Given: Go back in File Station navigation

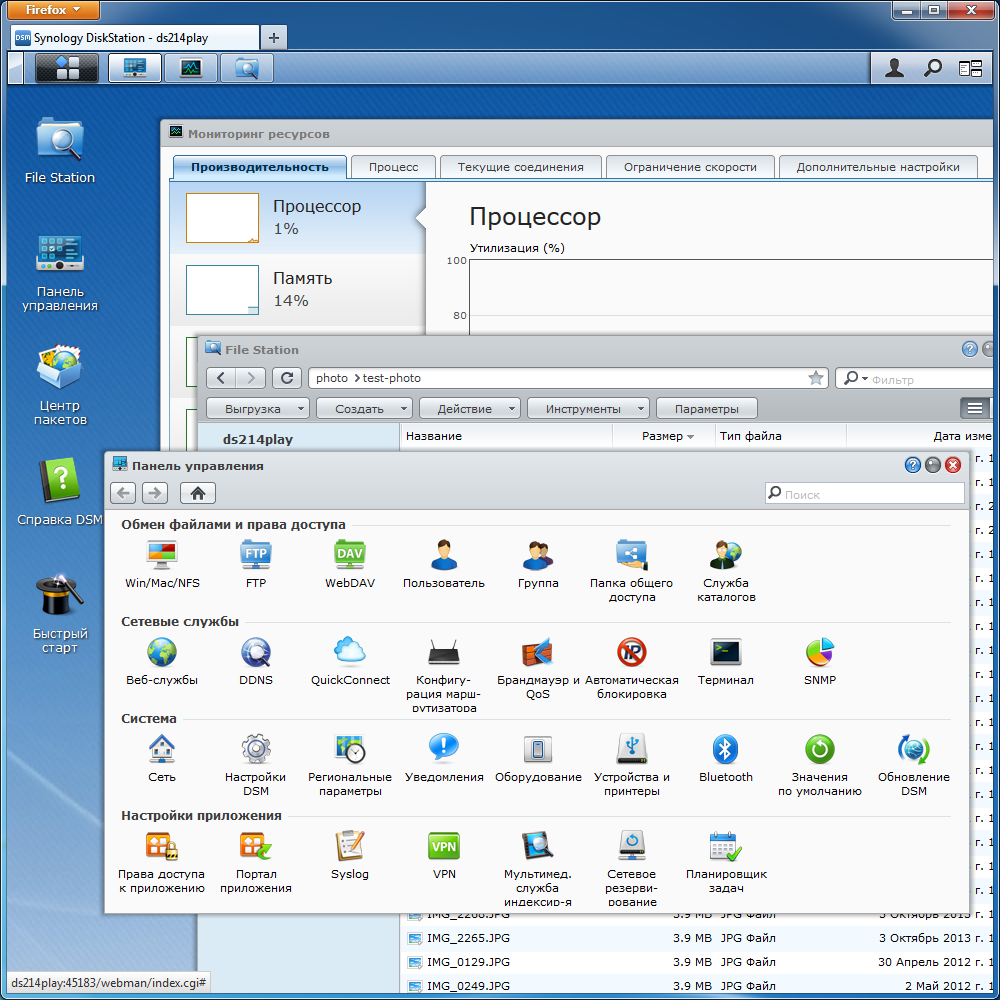Looking at the screenshot, I should 221,378.
